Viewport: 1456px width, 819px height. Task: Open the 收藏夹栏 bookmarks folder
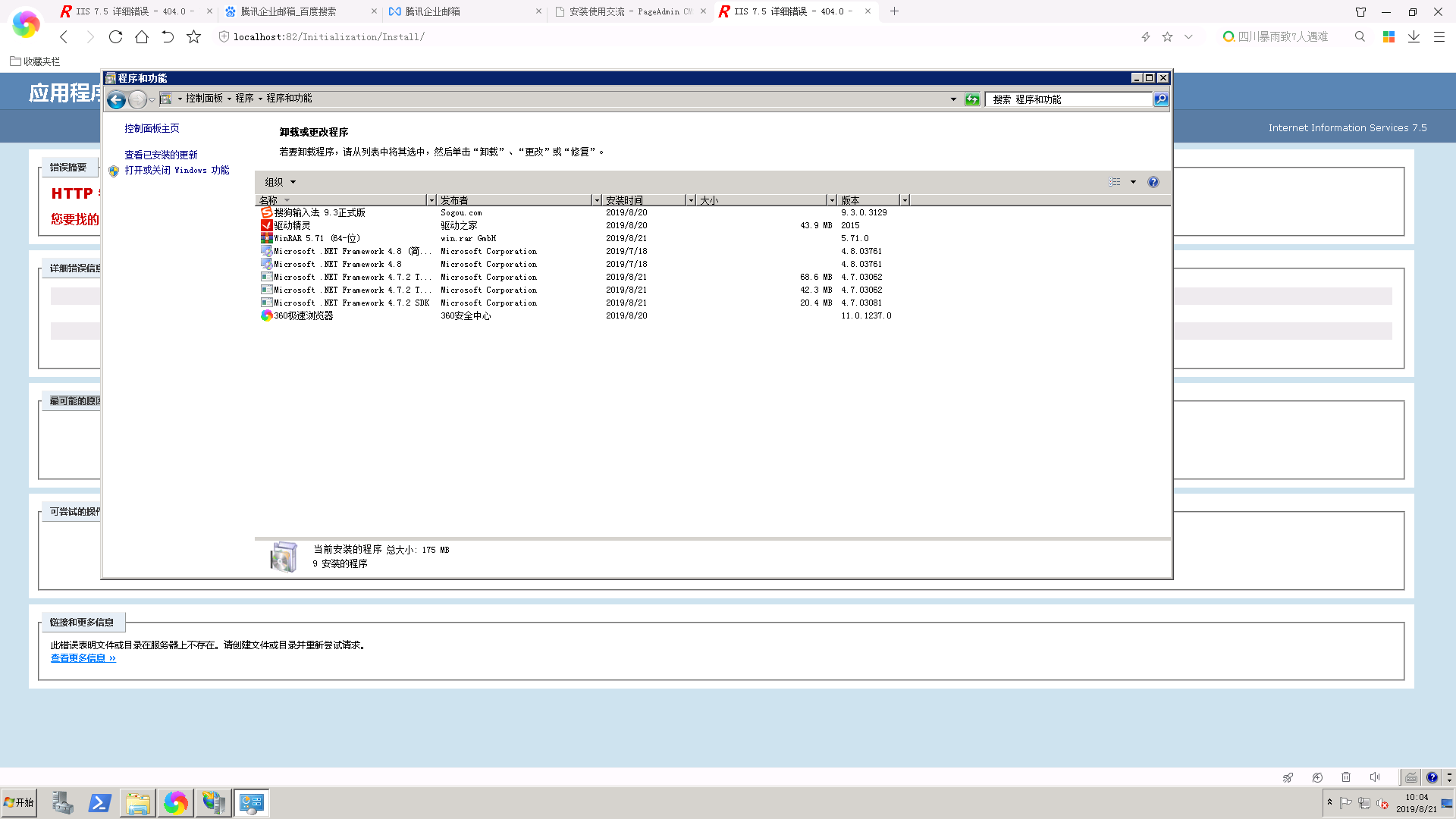pos(35,61)
